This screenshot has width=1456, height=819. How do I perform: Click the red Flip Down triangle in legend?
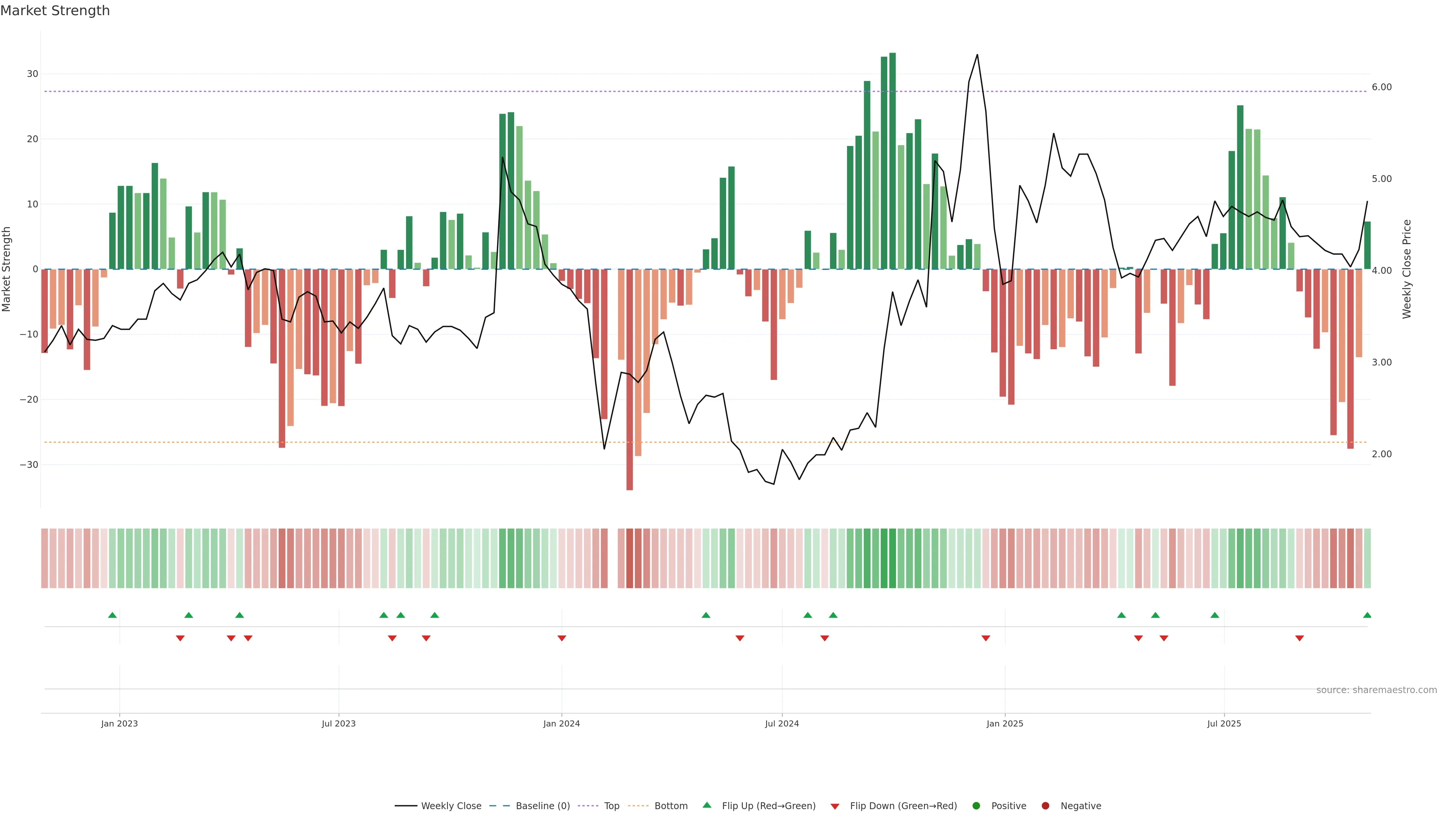click(x=835, y=806)
